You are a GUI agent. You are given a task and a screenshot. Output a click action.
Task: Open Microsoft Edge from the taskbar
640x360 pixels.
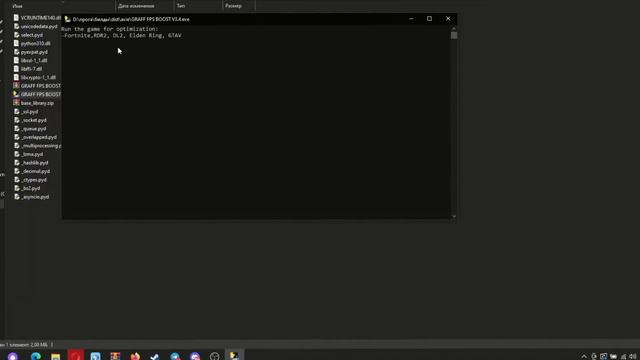pos(36,356)
